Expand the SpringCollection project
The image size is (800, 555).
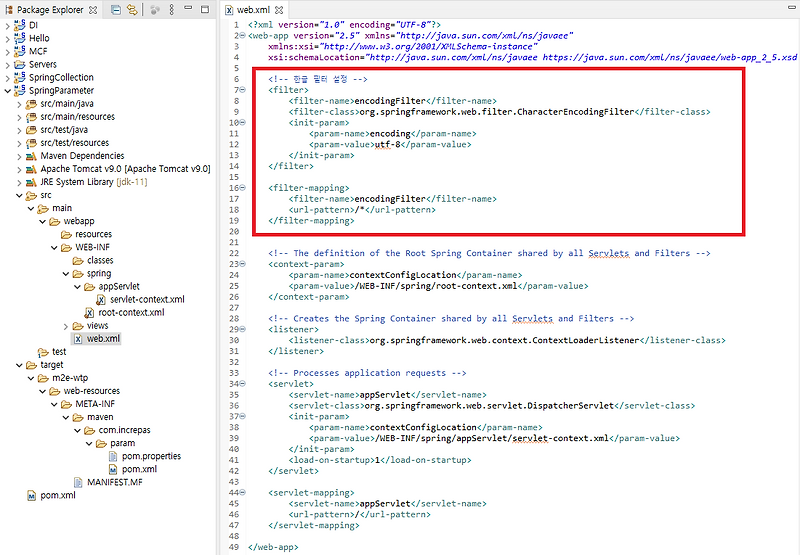tap(7, 78)
